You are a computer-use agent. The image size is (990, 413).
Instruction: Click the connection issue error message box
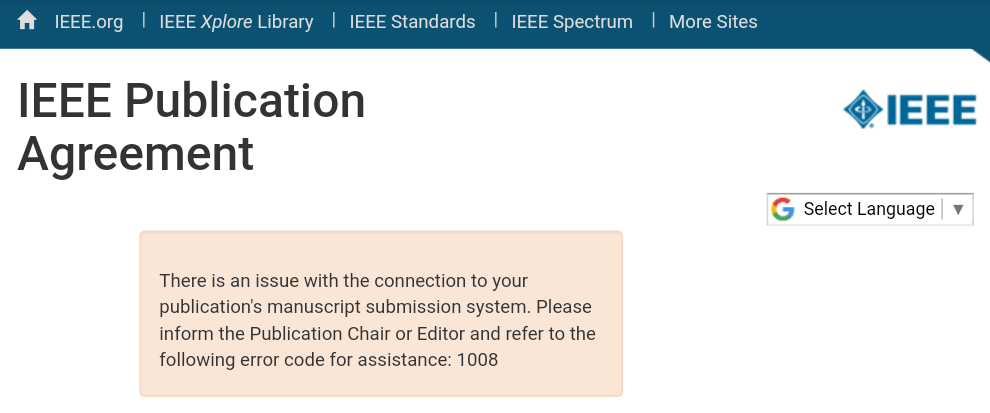pos(381,313)
